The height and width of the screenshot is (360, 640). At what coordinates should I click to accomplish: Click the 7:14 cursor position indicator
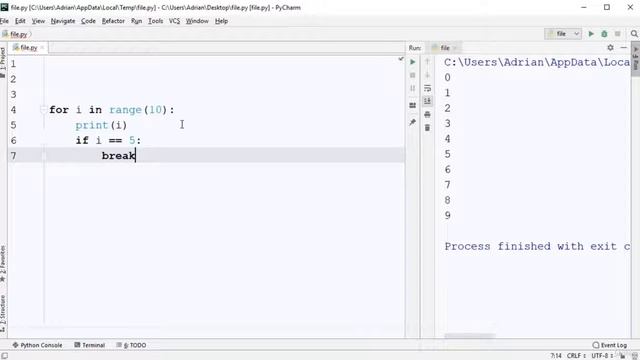[556, 356]
